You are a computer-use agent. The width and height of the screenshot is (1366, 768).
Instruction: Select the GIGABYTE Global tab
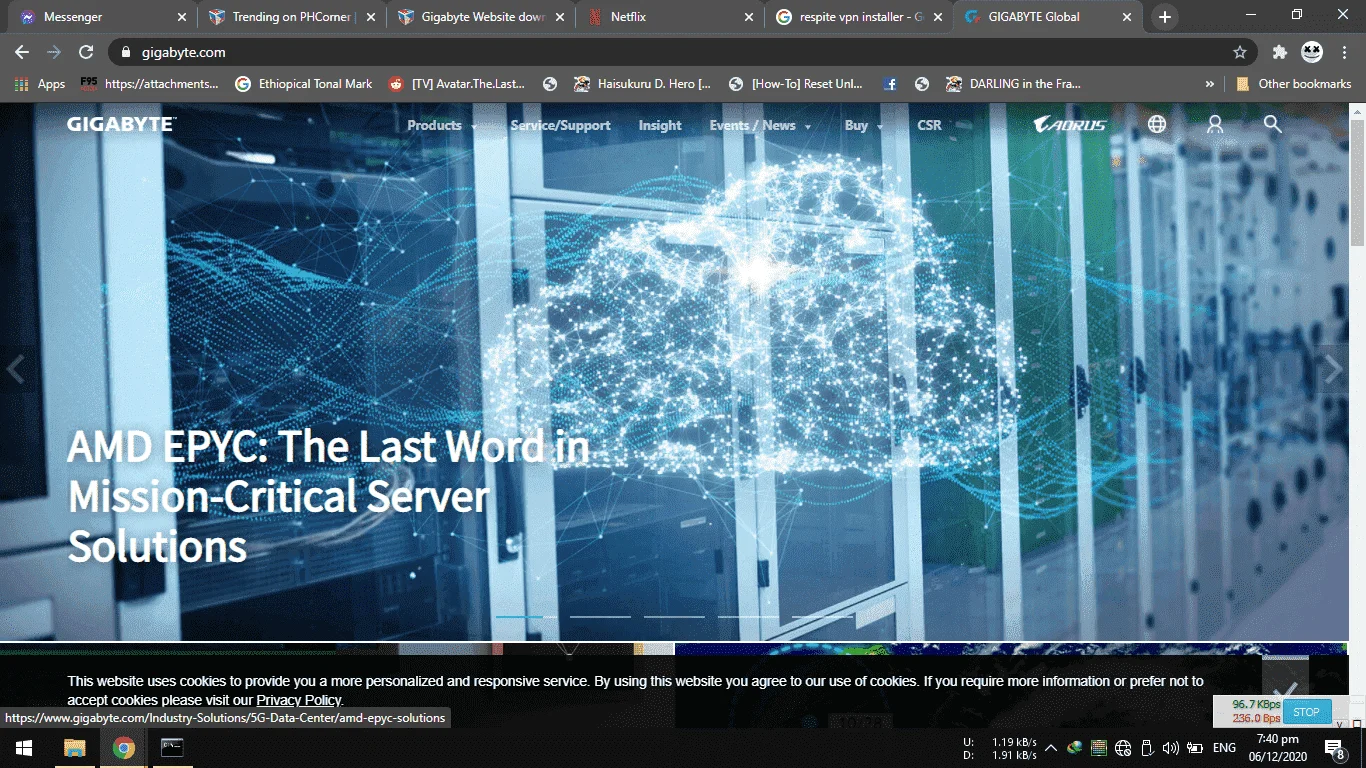(1047, 17)
